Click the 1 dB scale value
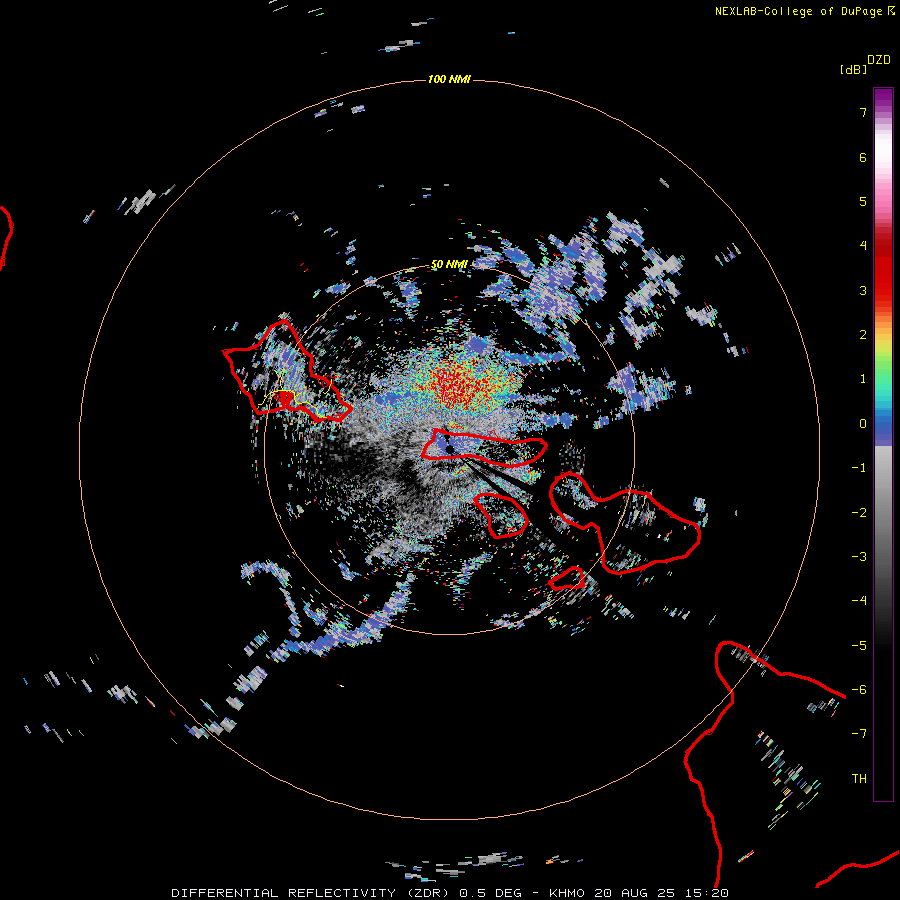The height and width of the screenshot is (900, 900). (x=863, y=379)
